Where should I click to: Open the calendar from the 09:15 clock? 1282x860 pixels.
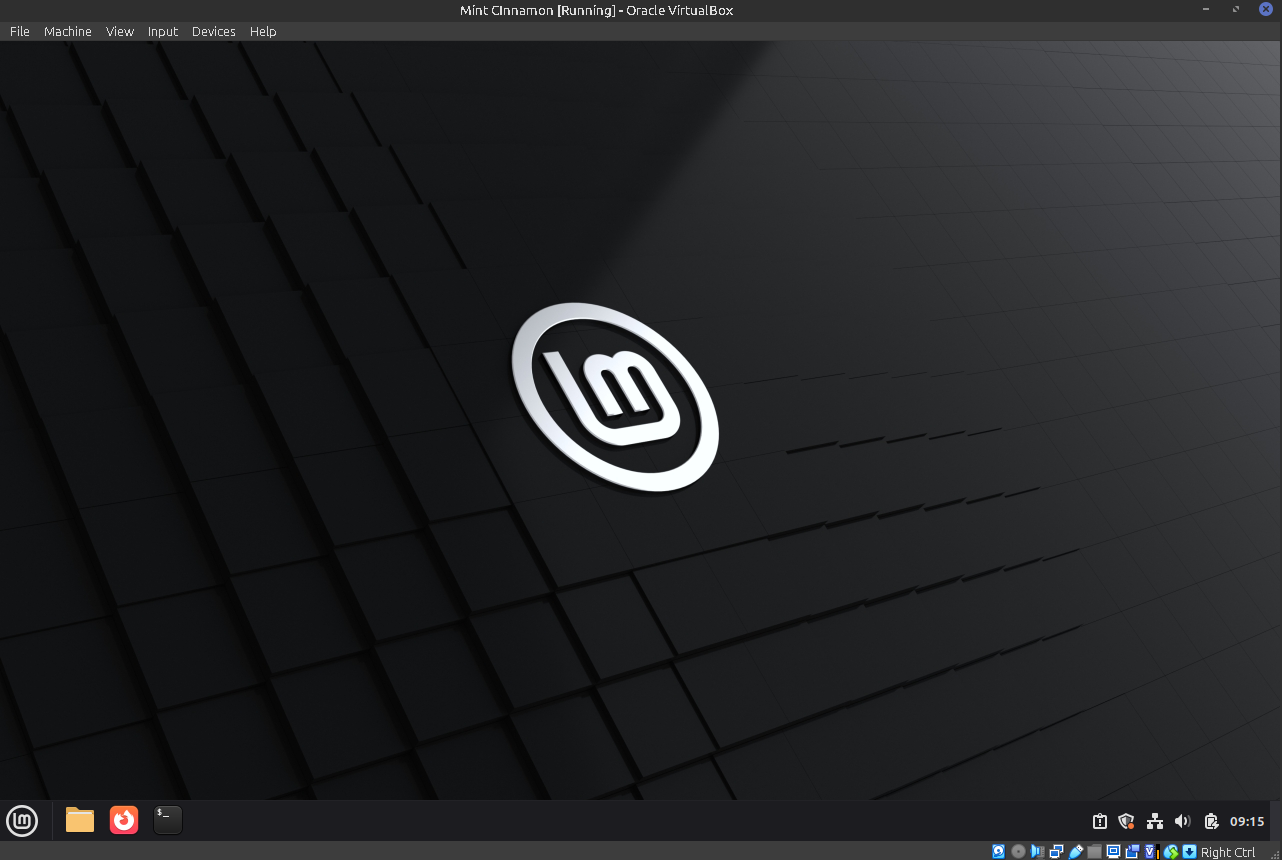pyautogui.click(x=1247, y=821)
